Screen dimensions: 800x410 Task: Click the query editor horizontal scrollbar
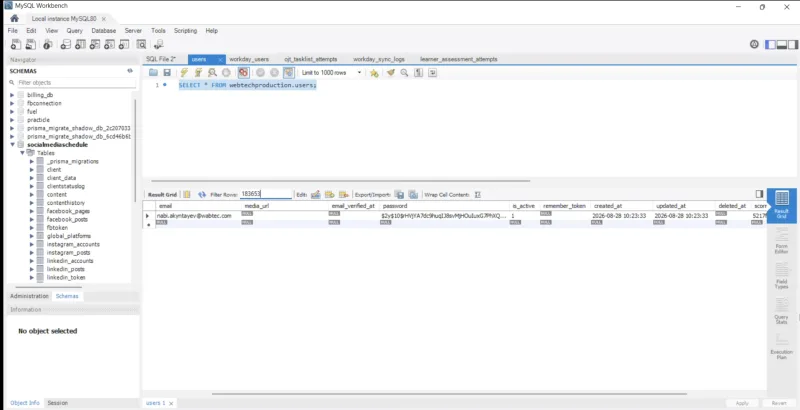341,181
